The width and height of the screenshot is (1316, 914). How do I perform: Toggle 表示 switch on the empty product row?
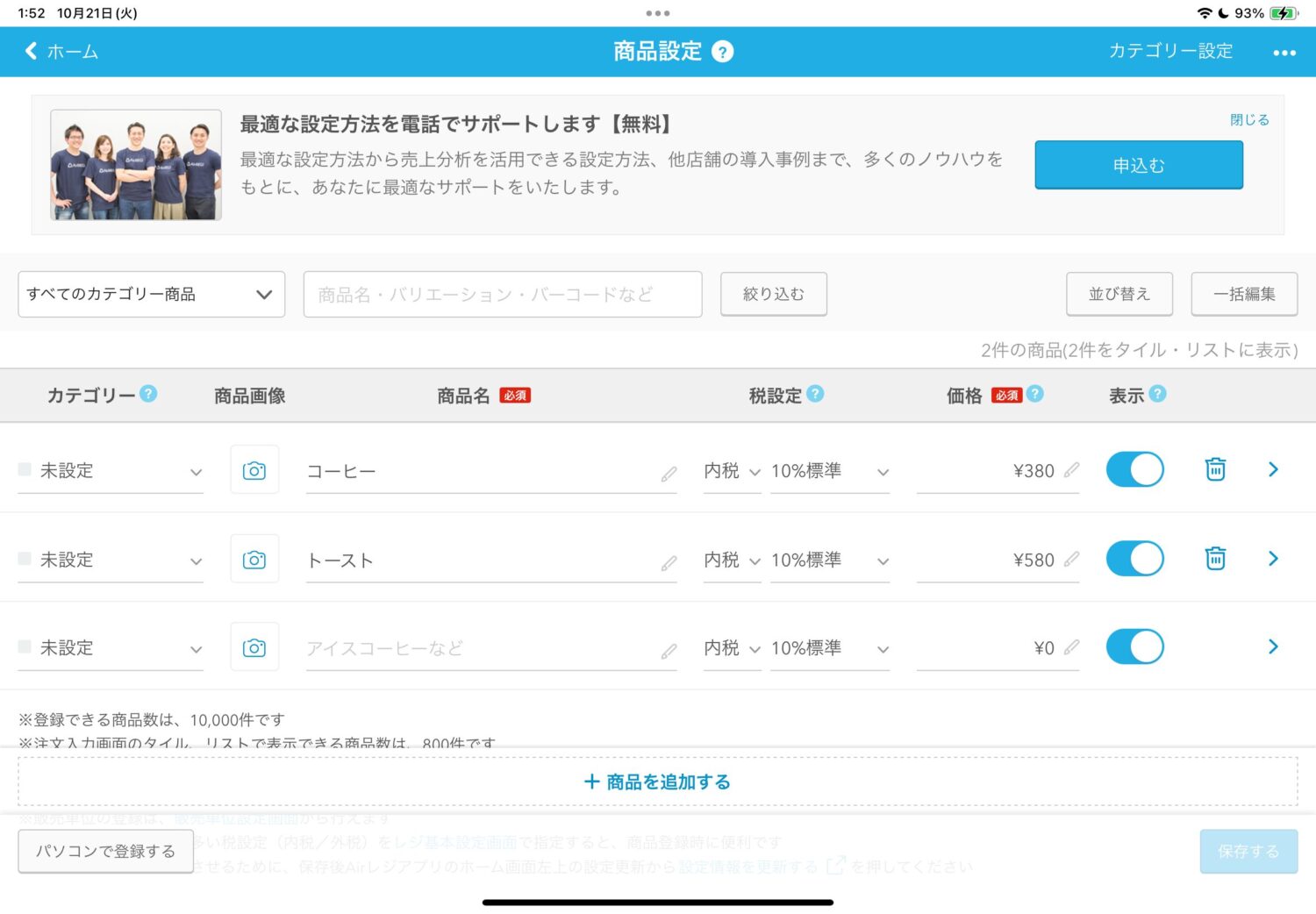[x=1134, y=647]
